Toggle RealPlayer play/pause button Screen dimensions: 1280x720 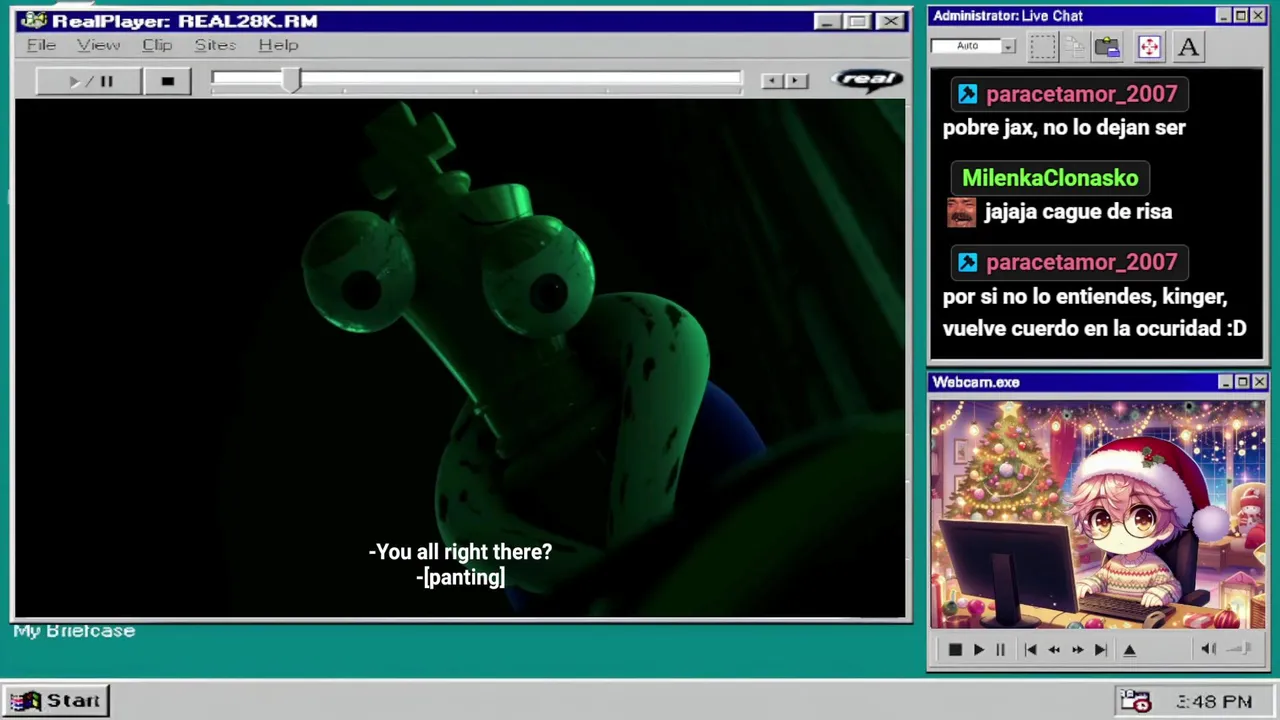(x=89, y=81)
